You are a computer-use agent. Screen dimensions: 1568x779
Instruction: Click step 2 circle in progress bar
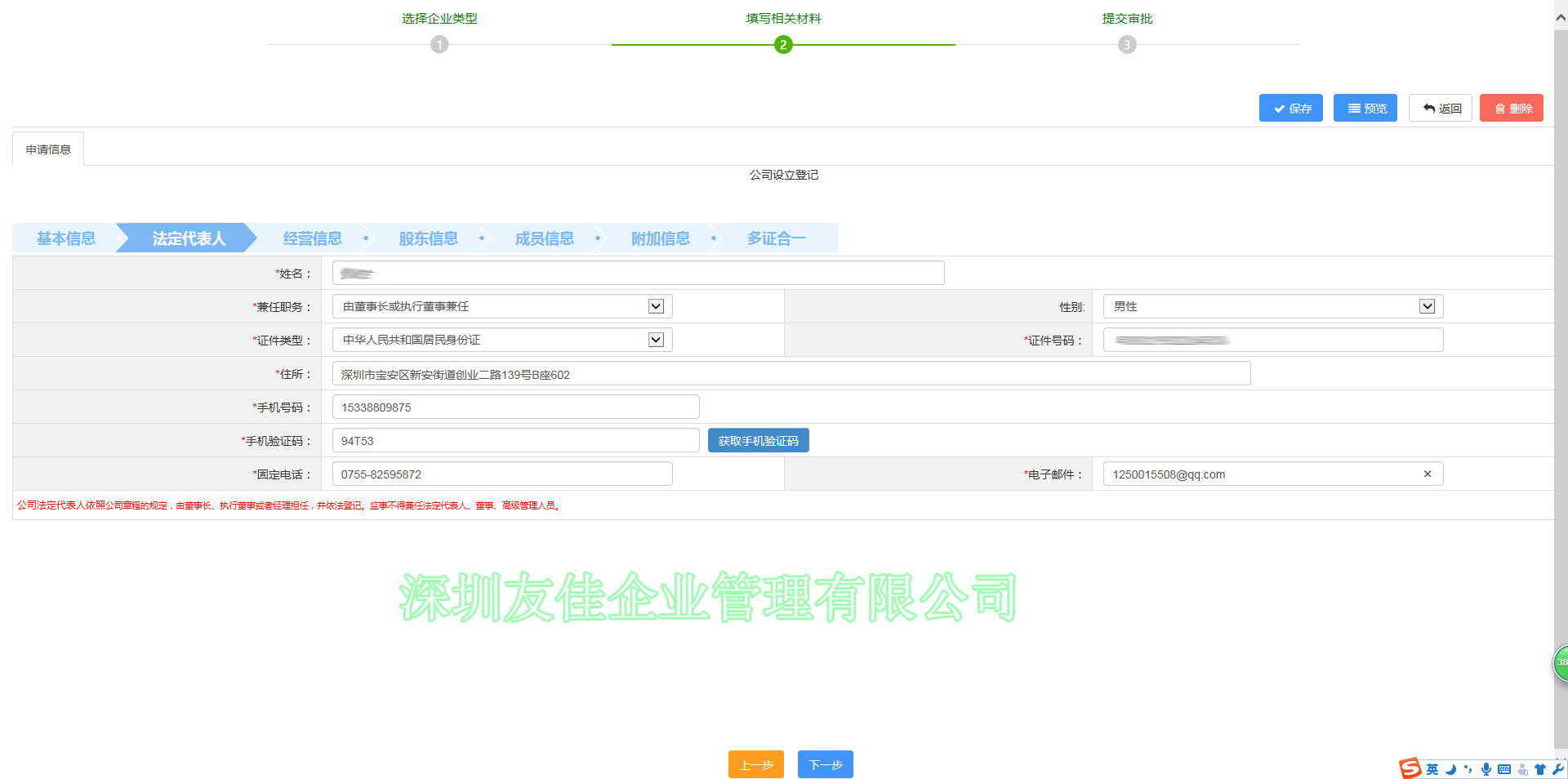tap(783, 45)
